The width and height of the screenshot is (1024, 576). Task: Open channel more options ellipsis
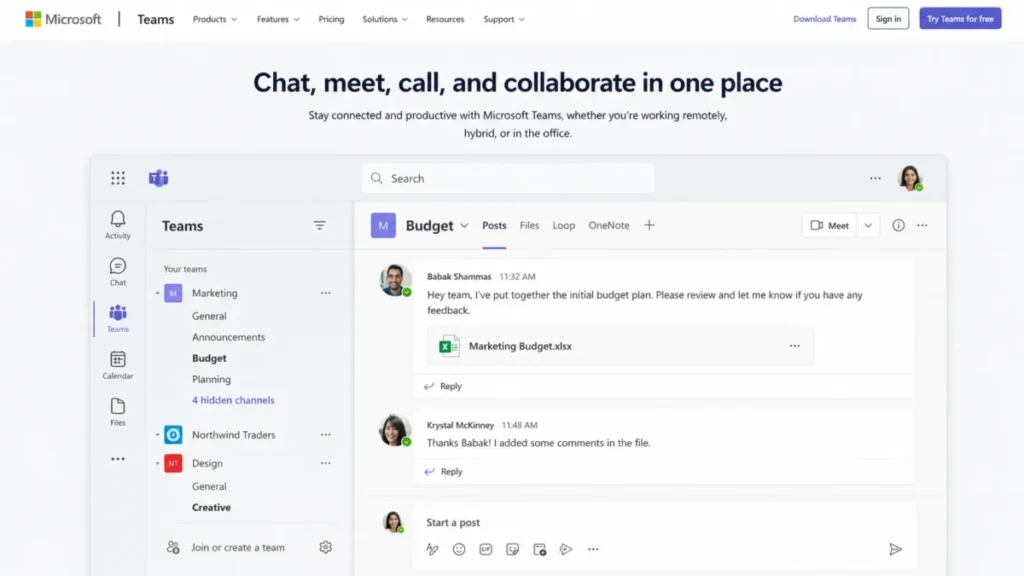coord(922,225)
